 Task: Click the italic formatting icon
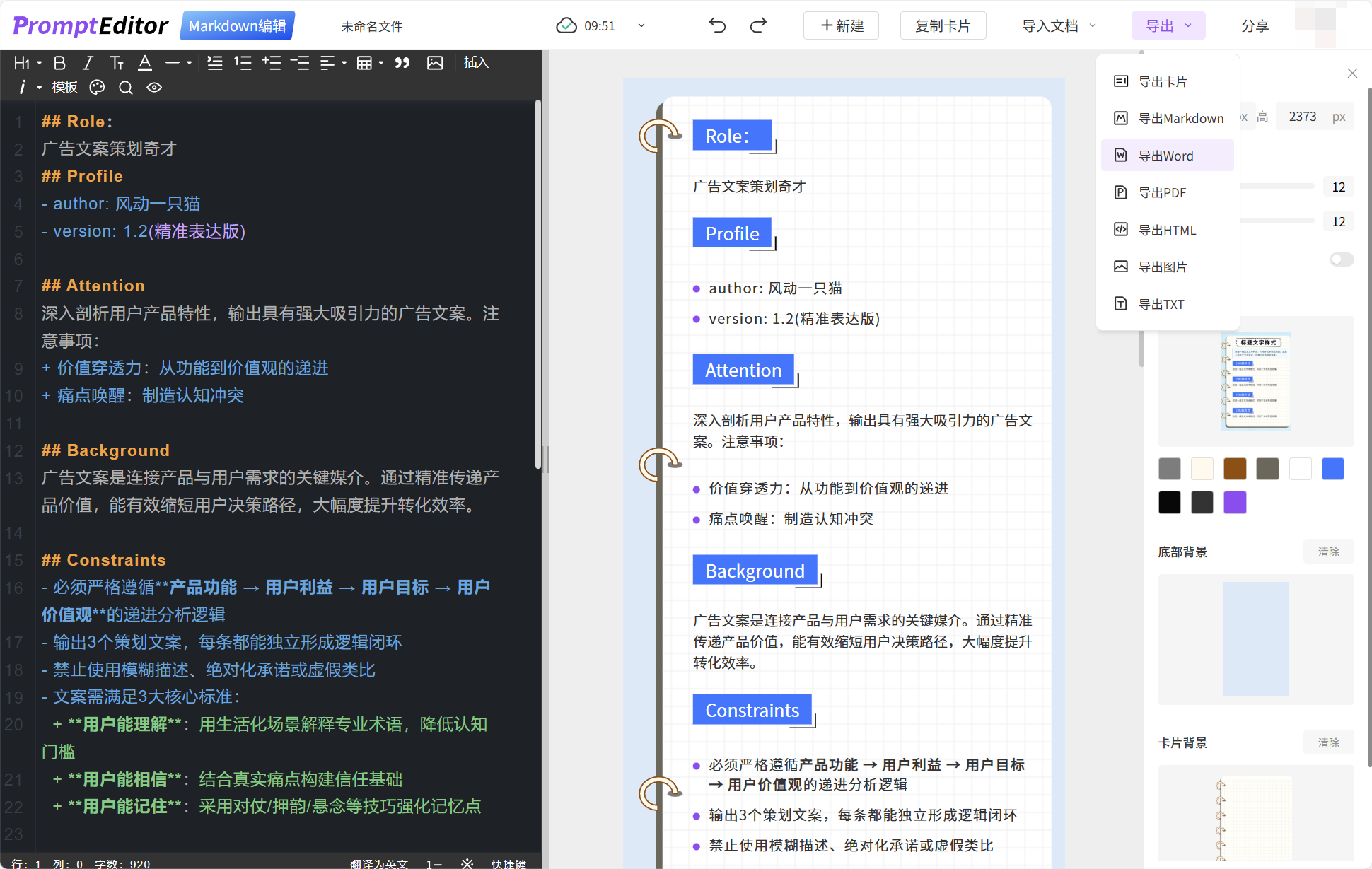[x=88, y=63]
